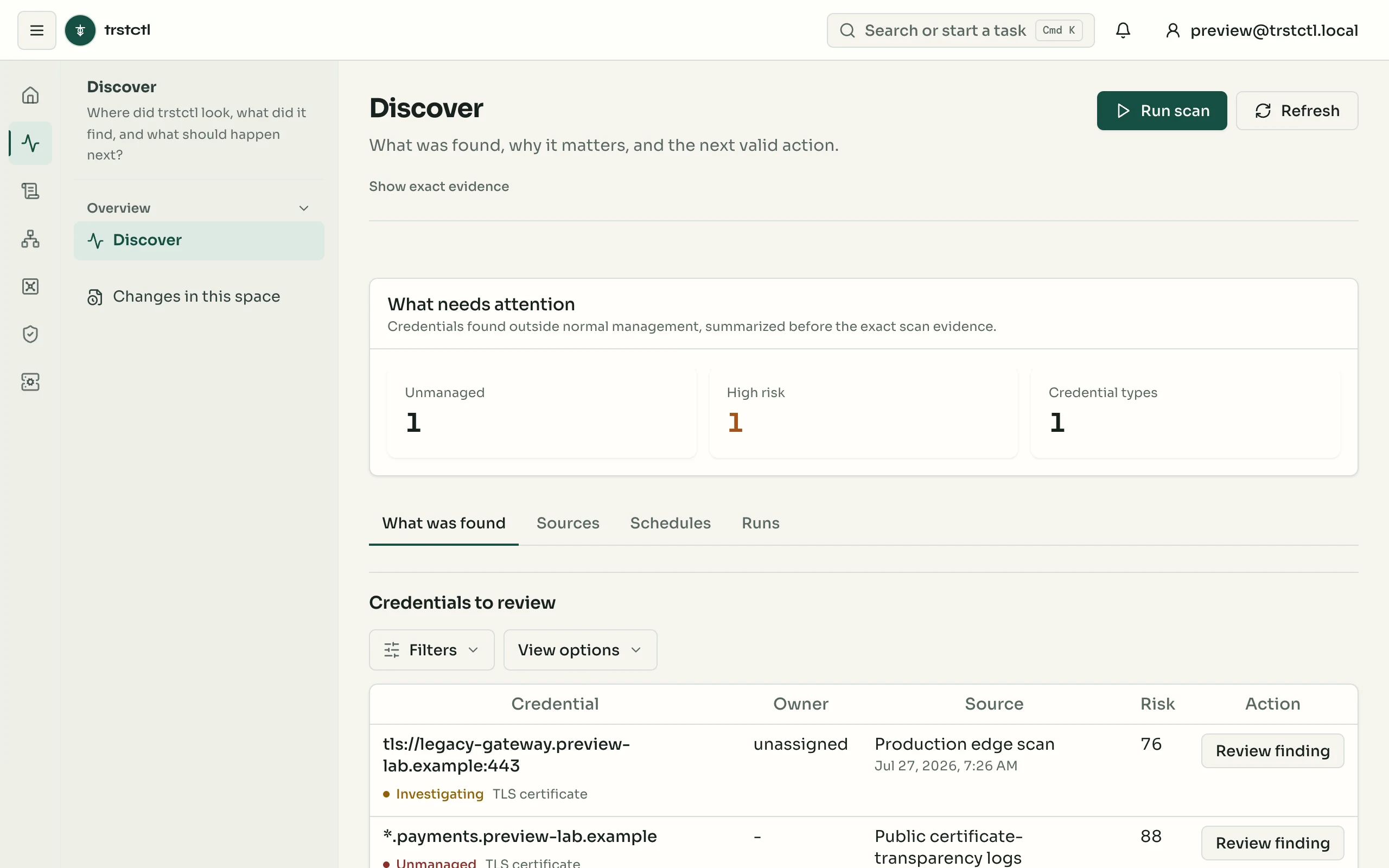Click the *.payments.preview-lab.example credential
The height and width of the screenshot is (868, 1389).
[519, 837]
